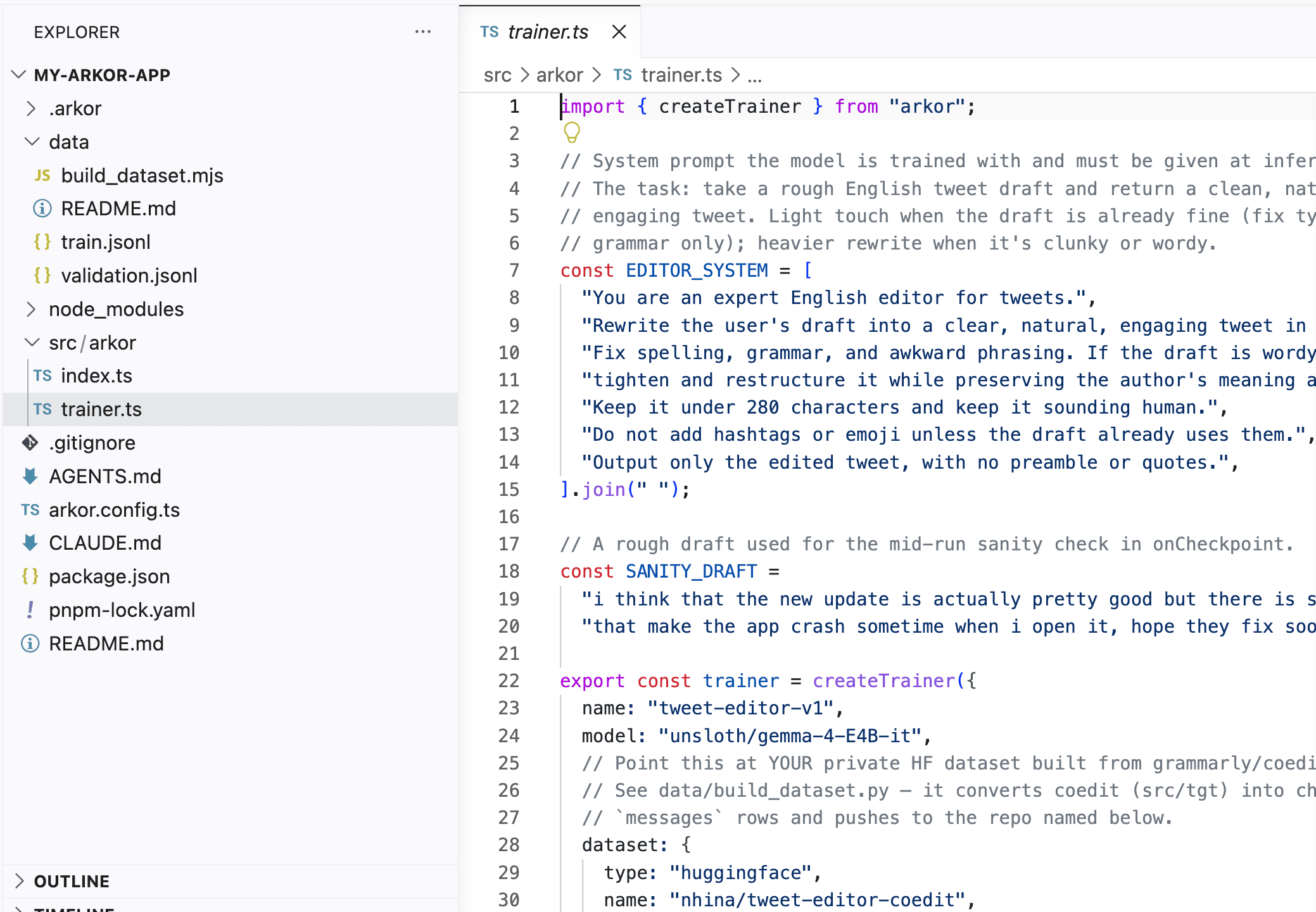Click the info icon of root README.md
This screenshot has width=1316, height=912.
coord(30,643)
